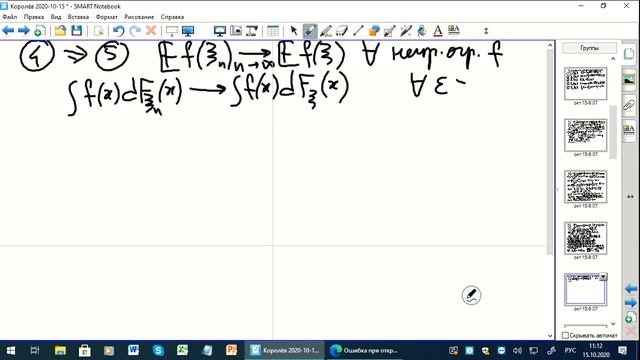Toggle the Скрывать автомат checkbox

click(x=565, y=335)
